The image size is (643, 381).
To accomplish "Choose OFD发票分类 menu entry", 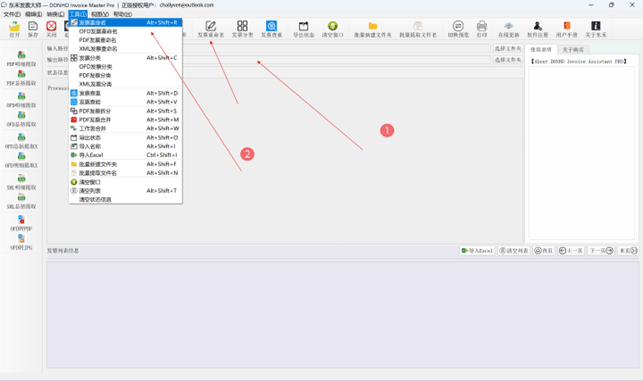I will [125, 66].
